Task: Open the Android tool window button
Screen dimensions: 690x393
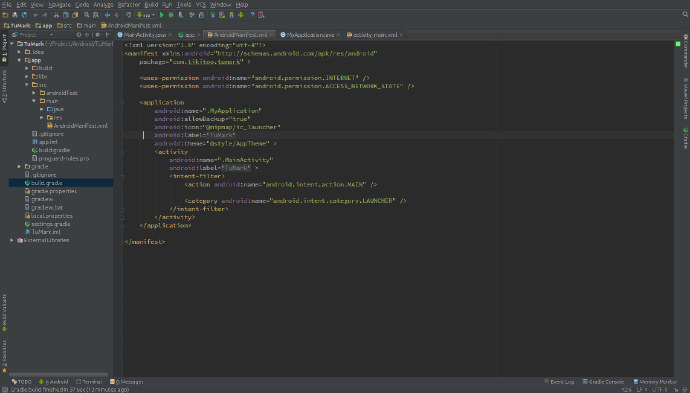Action: coord(54,382)
